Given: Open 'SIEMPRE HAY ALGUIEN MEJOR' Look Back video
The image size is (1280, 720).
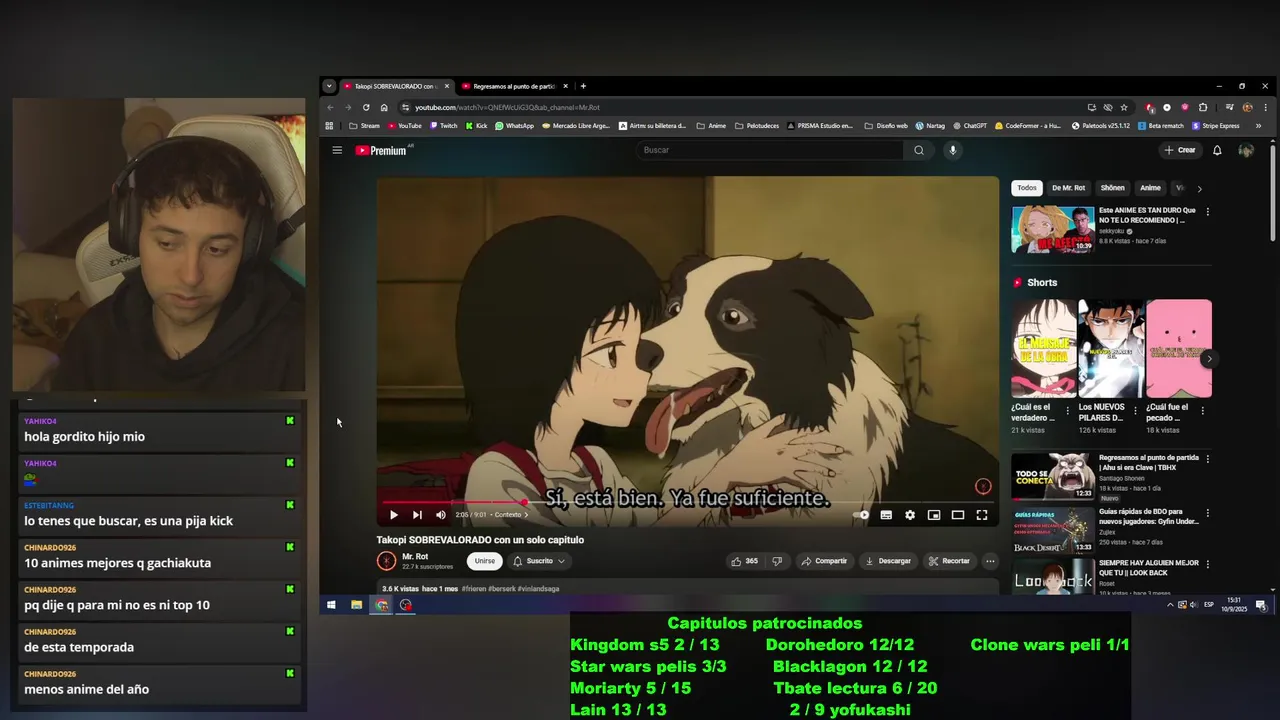Looking at the screenshot, I should point(1053,577).
